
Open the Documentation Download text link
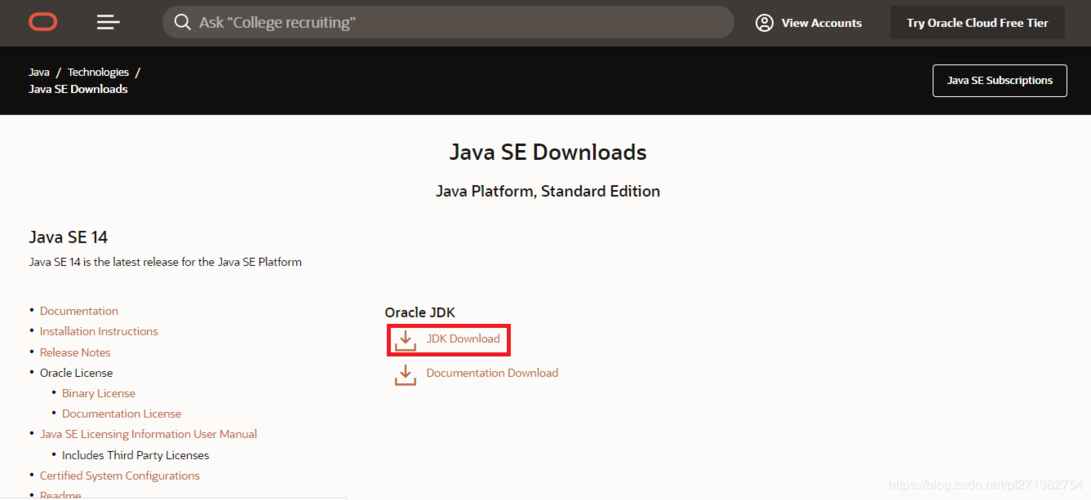point(492,373)
